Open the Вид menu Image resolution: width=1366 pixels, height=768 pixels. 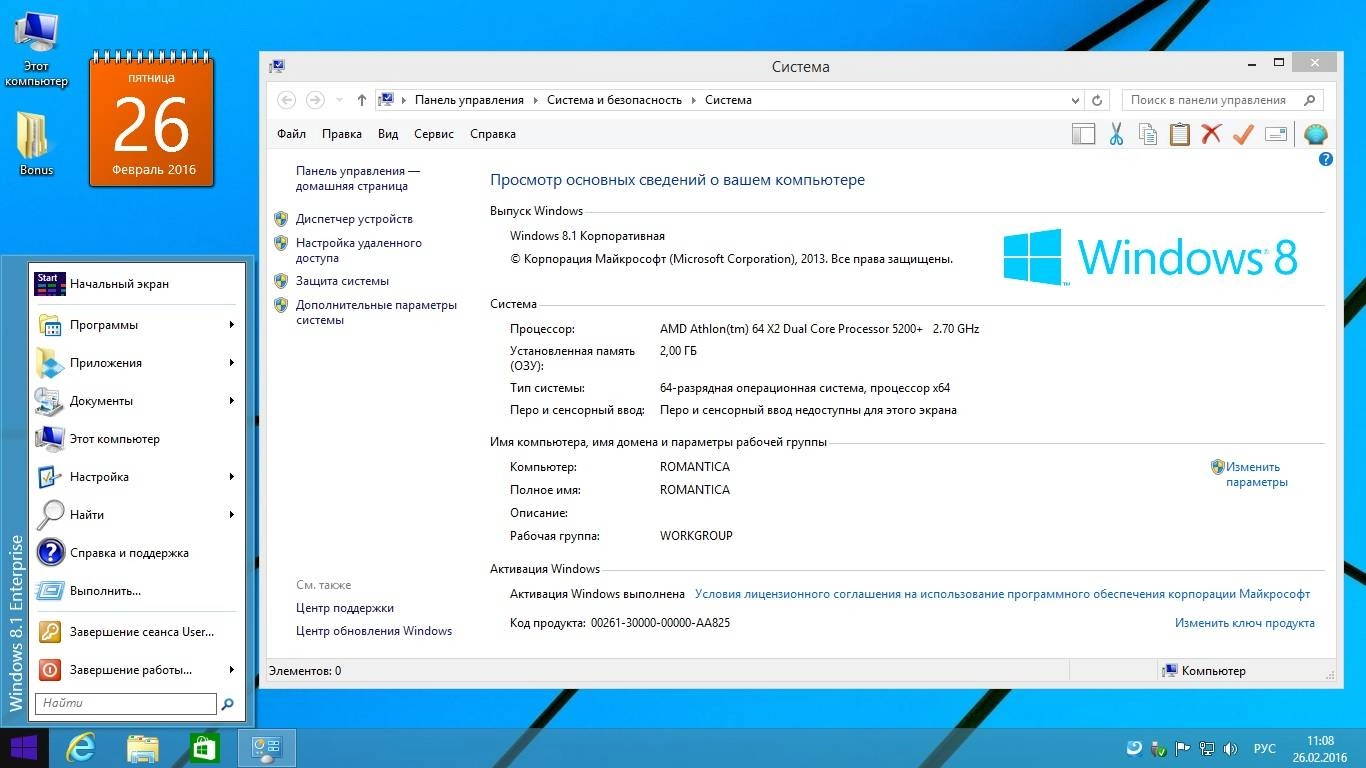[x=388, y=134]
